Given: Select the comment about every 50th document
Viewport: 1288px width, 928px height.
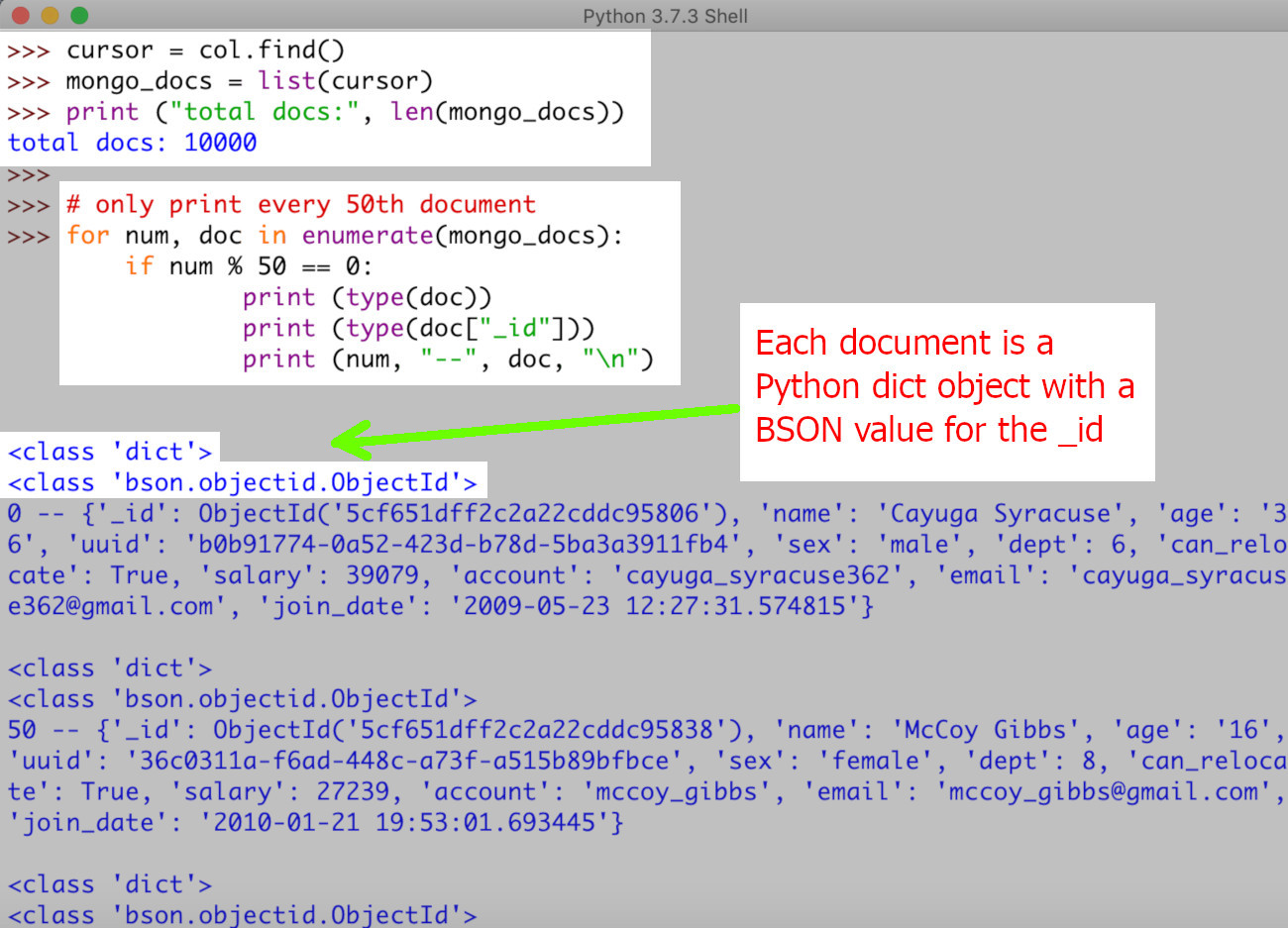Looking at the screenshot, I should (x=297, y=204).
